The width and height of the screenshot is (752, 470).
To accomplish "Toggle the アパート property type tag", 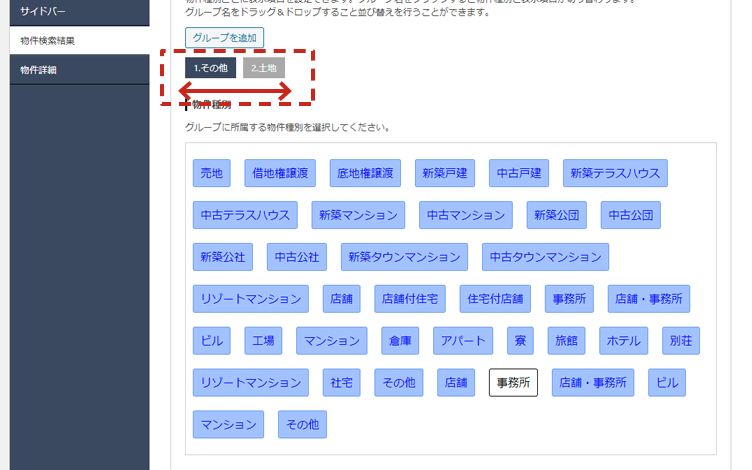I will (463, 341).
